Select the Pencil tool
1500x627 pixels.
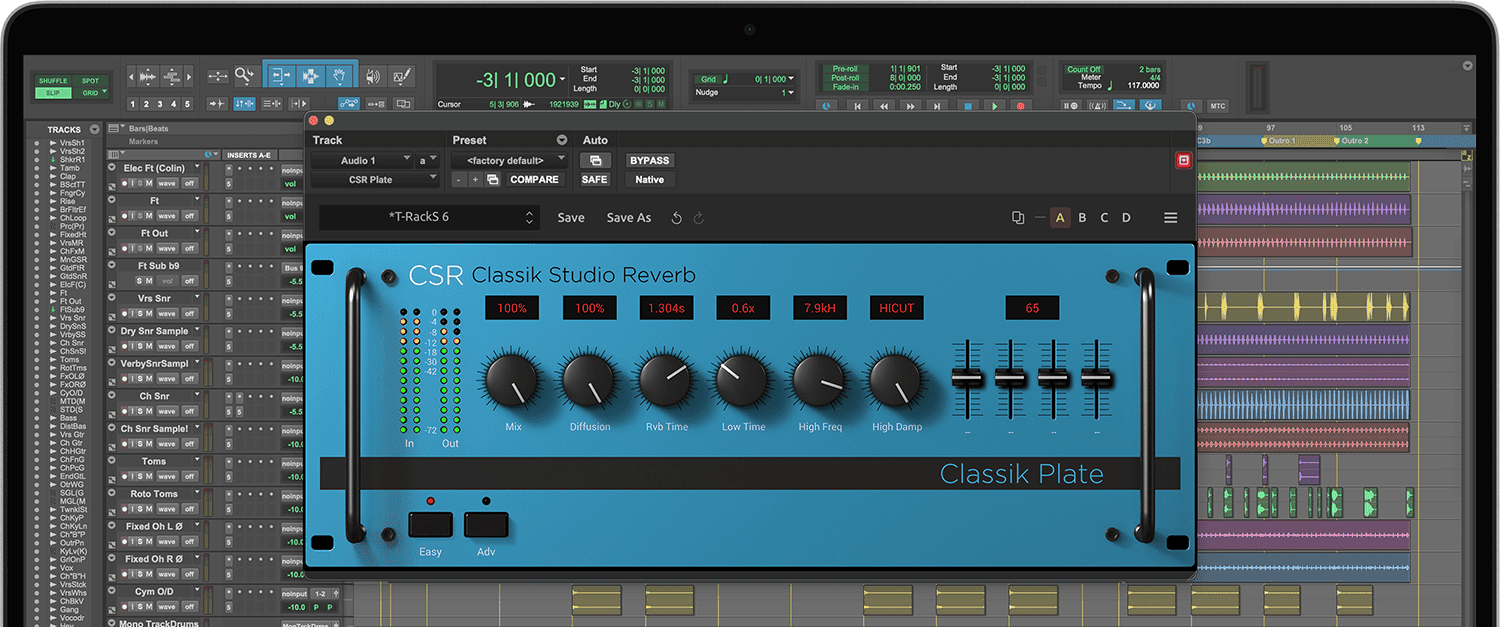(x=400, y=76)
